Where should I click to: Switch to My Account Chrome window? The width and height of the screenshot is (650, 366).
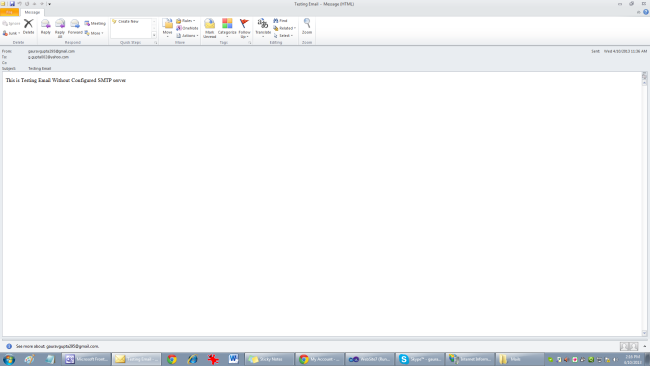(320, 359)
